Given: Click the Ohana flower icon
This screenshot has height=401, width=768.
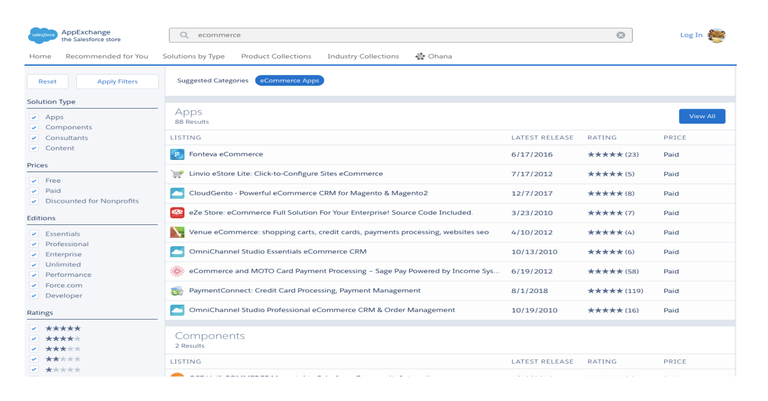Looking at the screenshot, I should [420, 56].
